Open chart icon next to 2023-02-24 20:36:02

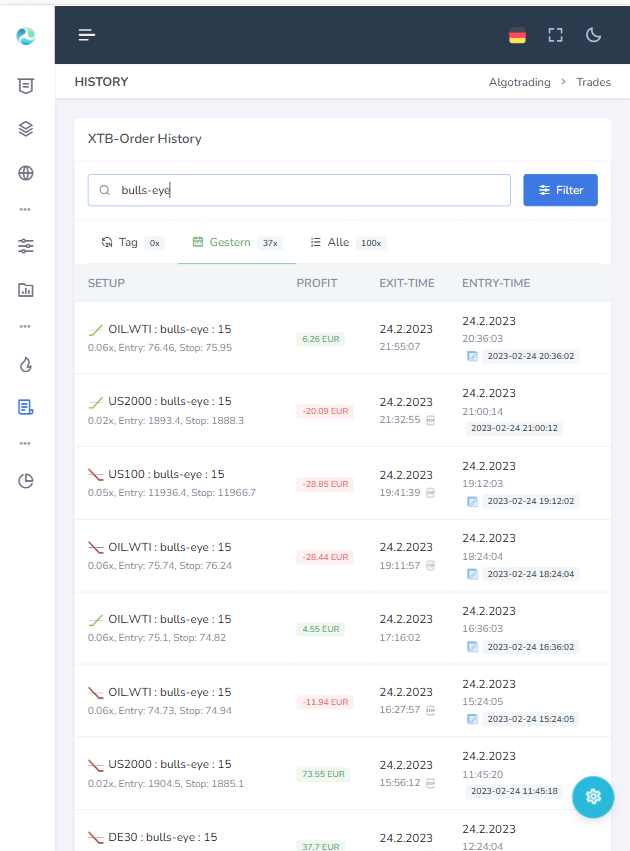(473, 356)
